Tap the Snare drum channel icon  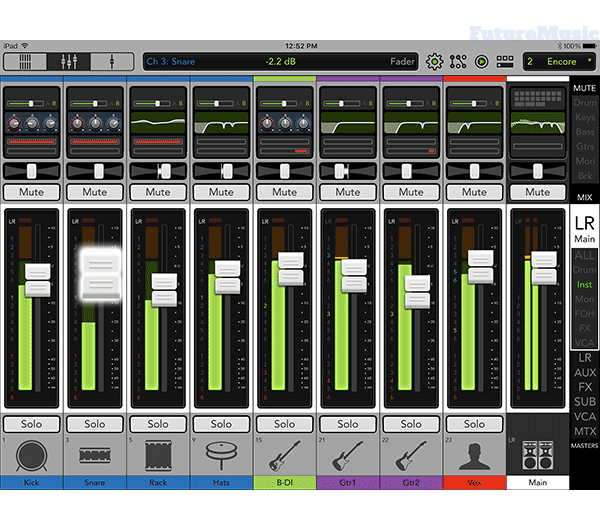[95, 455]
